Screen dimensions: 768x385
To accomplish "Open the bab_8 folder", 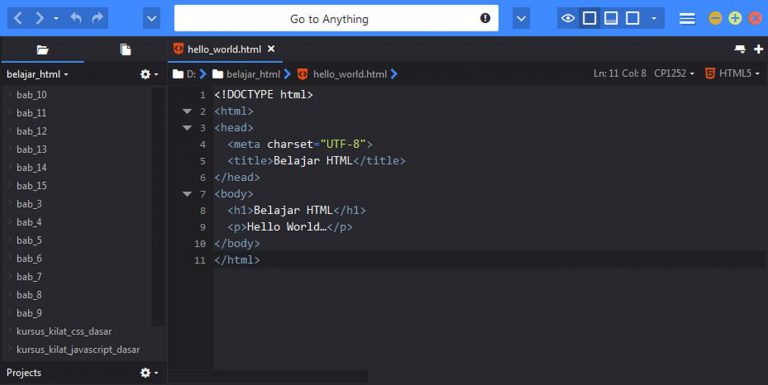I will pyautogui.click(x=29, y=295).
